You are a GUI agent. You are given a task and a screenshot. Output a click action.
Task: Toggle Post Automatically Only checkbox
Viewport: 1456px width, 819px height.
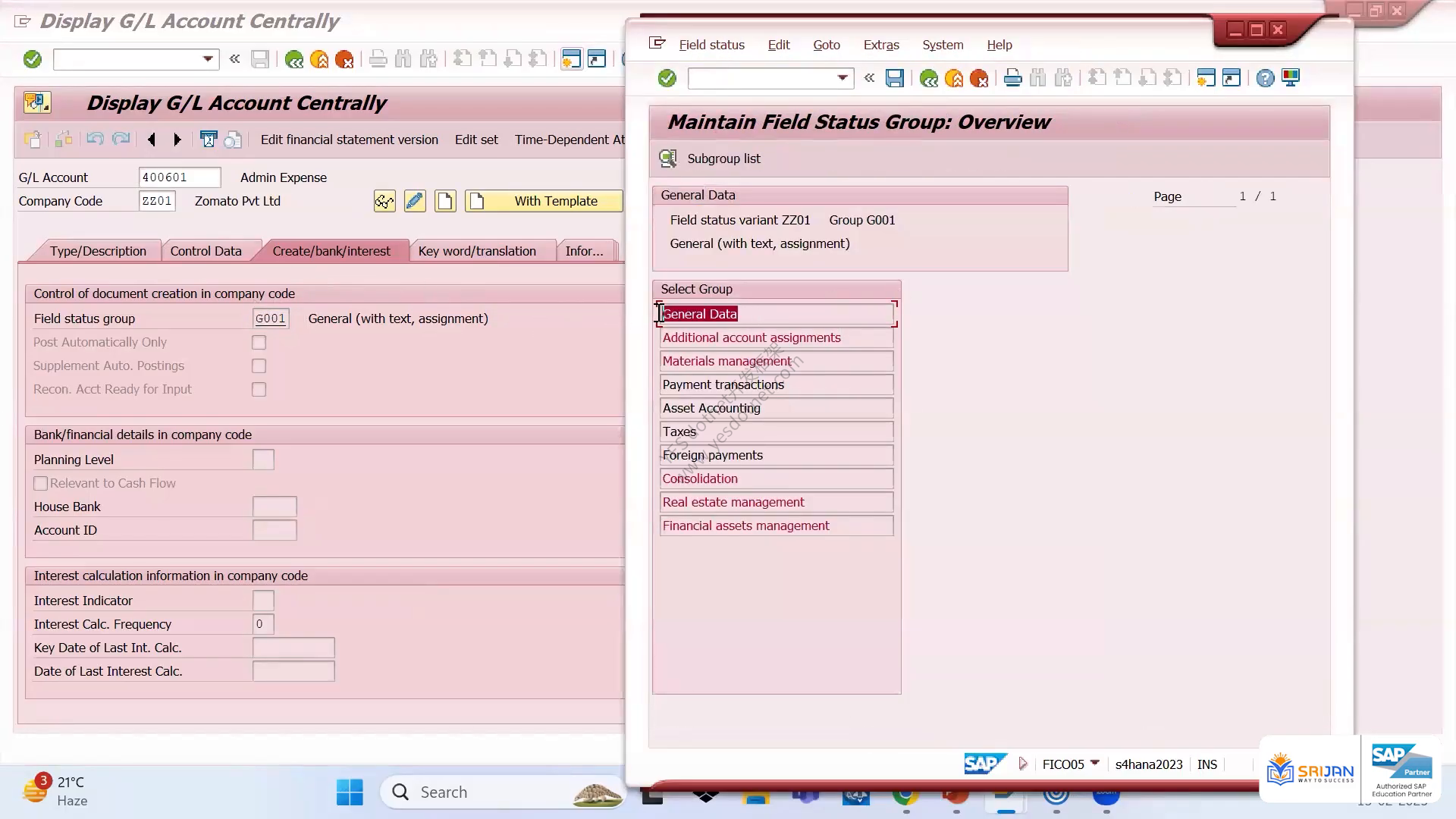[259, 343]
